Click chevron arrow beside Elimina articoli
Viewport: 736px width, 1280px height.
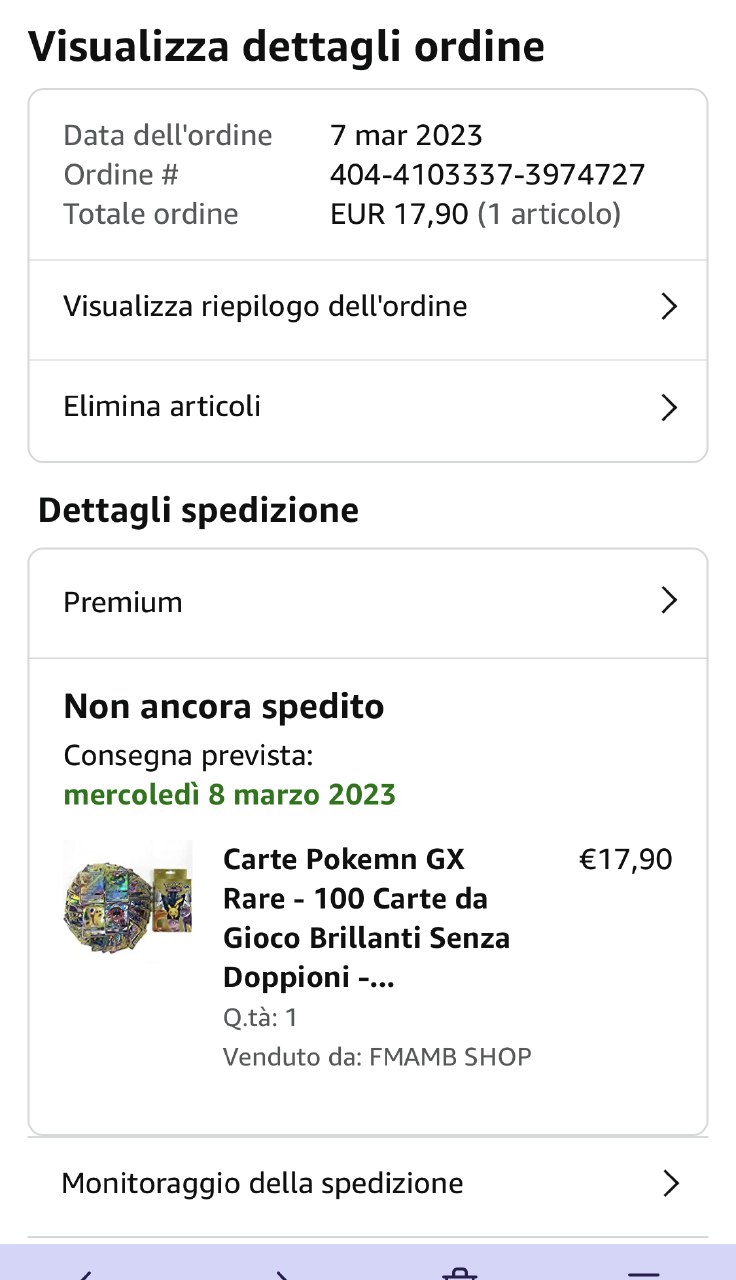[669, 407]
